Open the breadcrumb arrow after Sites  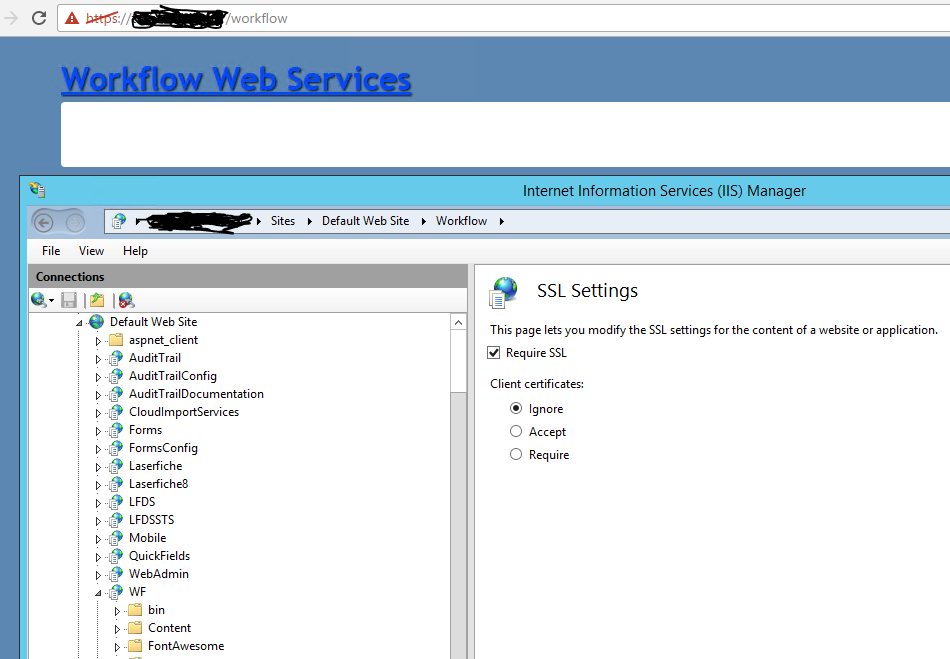[x=310, y=222]
